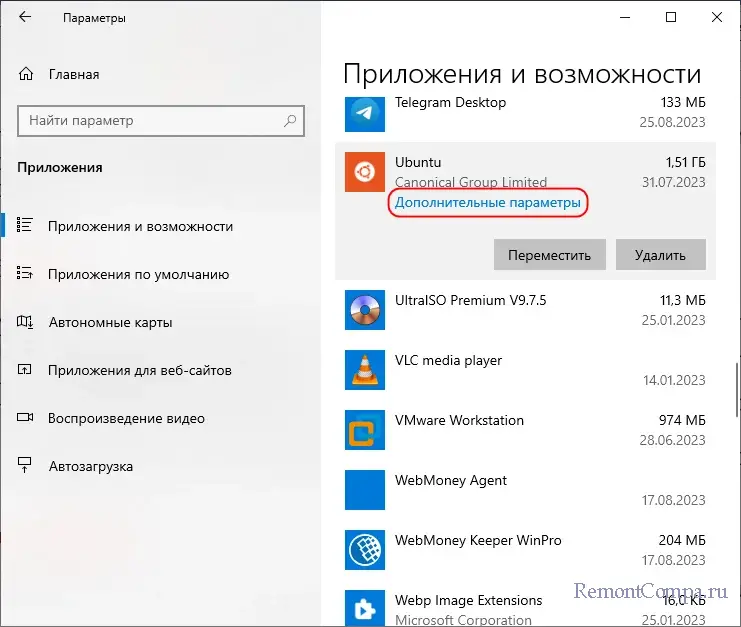Click the WebMoney Keeper WinPro globe icon
The width and height of the screenshot is (741, 627).
pyautogui.click(x=364, y=550)
